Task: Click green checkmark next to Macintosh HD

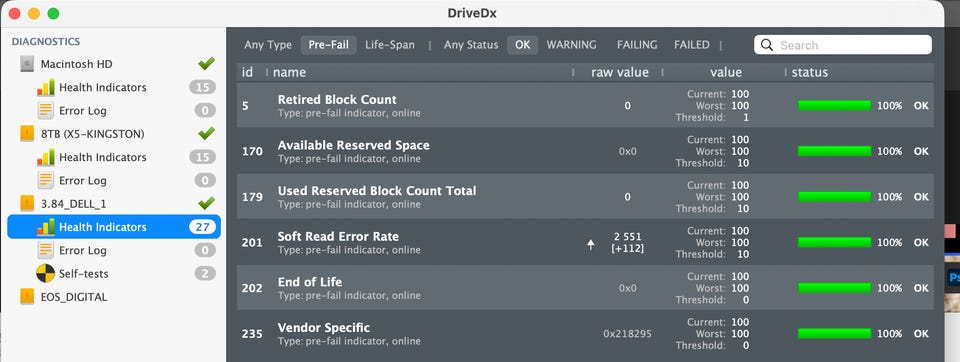Action: (x=207, y=63)
